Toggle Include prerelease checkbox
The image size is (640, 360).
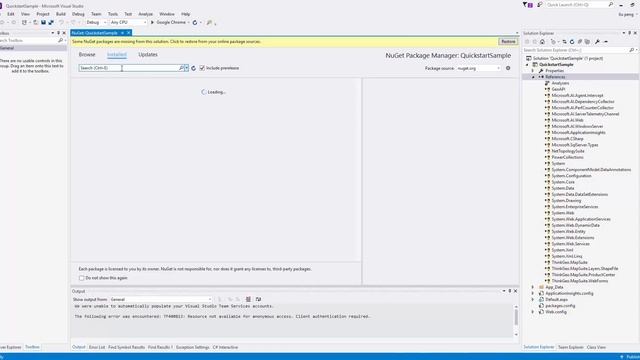tap(202, 68)
